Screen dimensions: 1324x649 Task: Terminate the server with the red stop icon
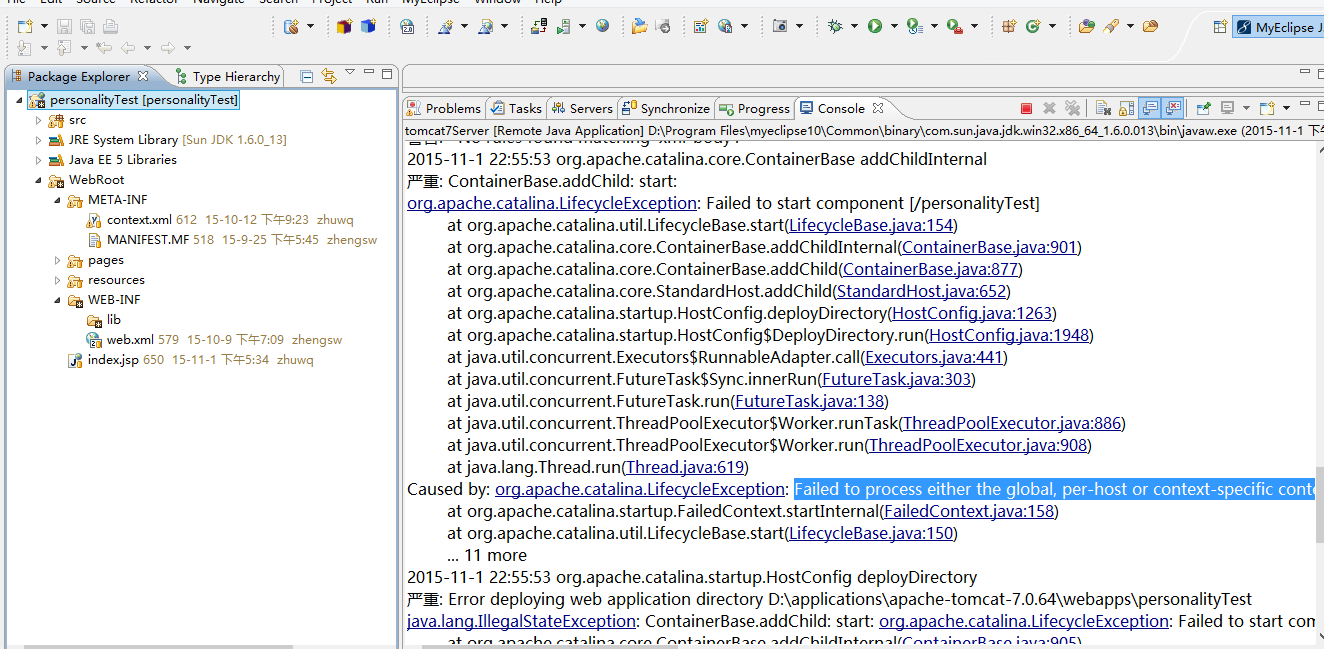(x=1026, y=108)
